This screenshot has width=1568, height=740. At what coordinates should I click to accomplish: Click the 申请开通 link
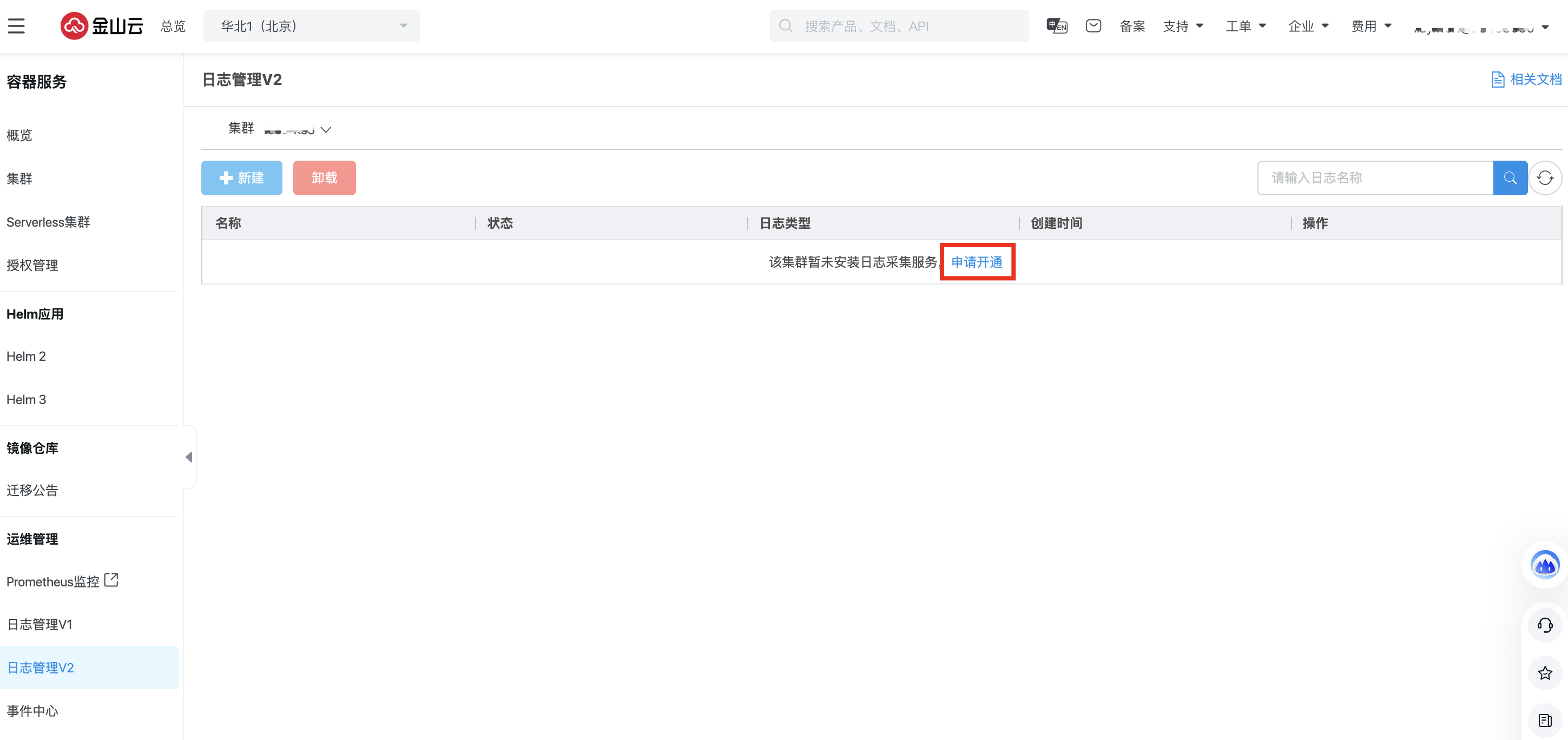(976, 262)
